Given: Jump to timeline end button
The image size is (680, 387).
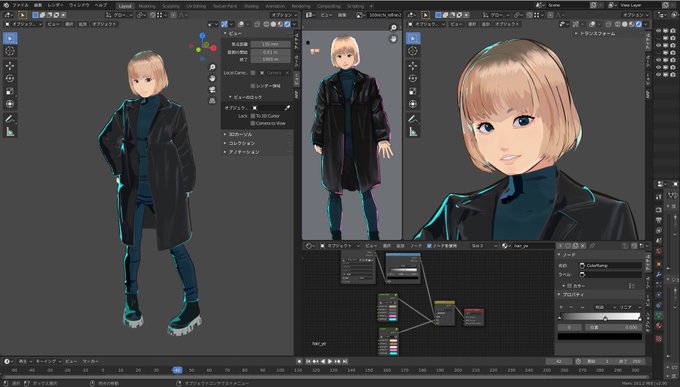Looking at the screenshot, I should [x=345, y=361].
